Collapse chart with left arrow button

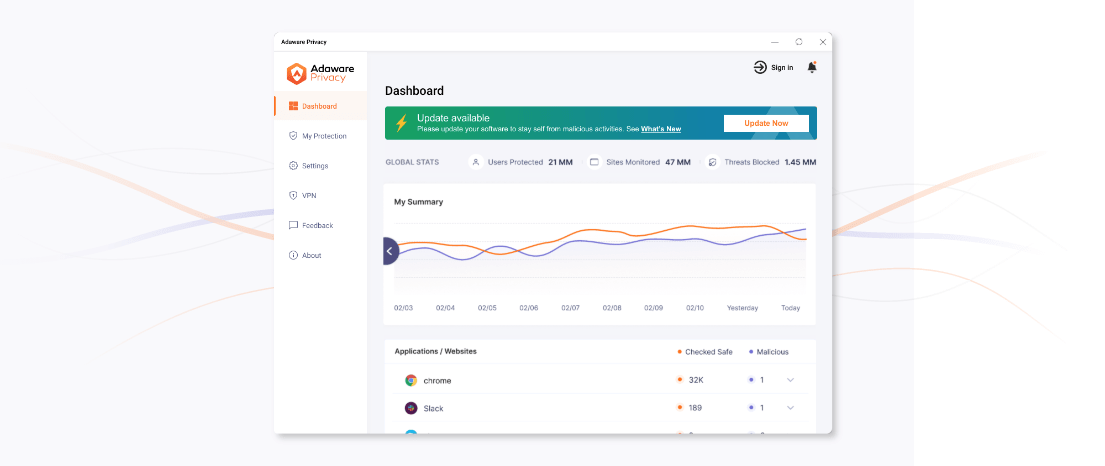(390, 251)
